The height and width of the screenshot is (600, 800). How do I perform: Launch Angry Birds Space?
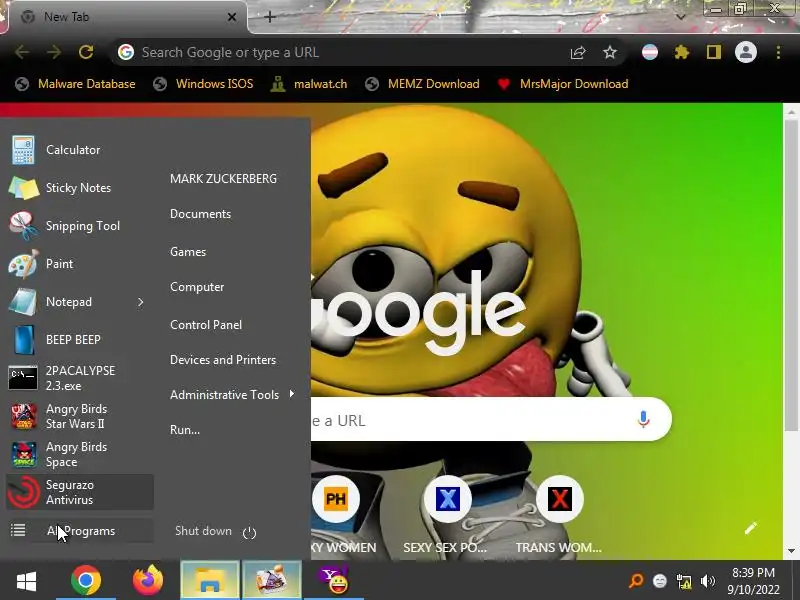79,454
